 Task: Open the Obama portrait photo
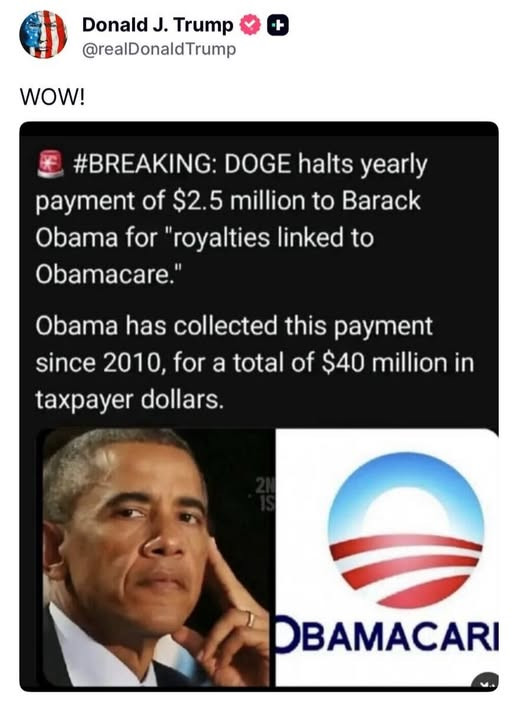(156, 557)
